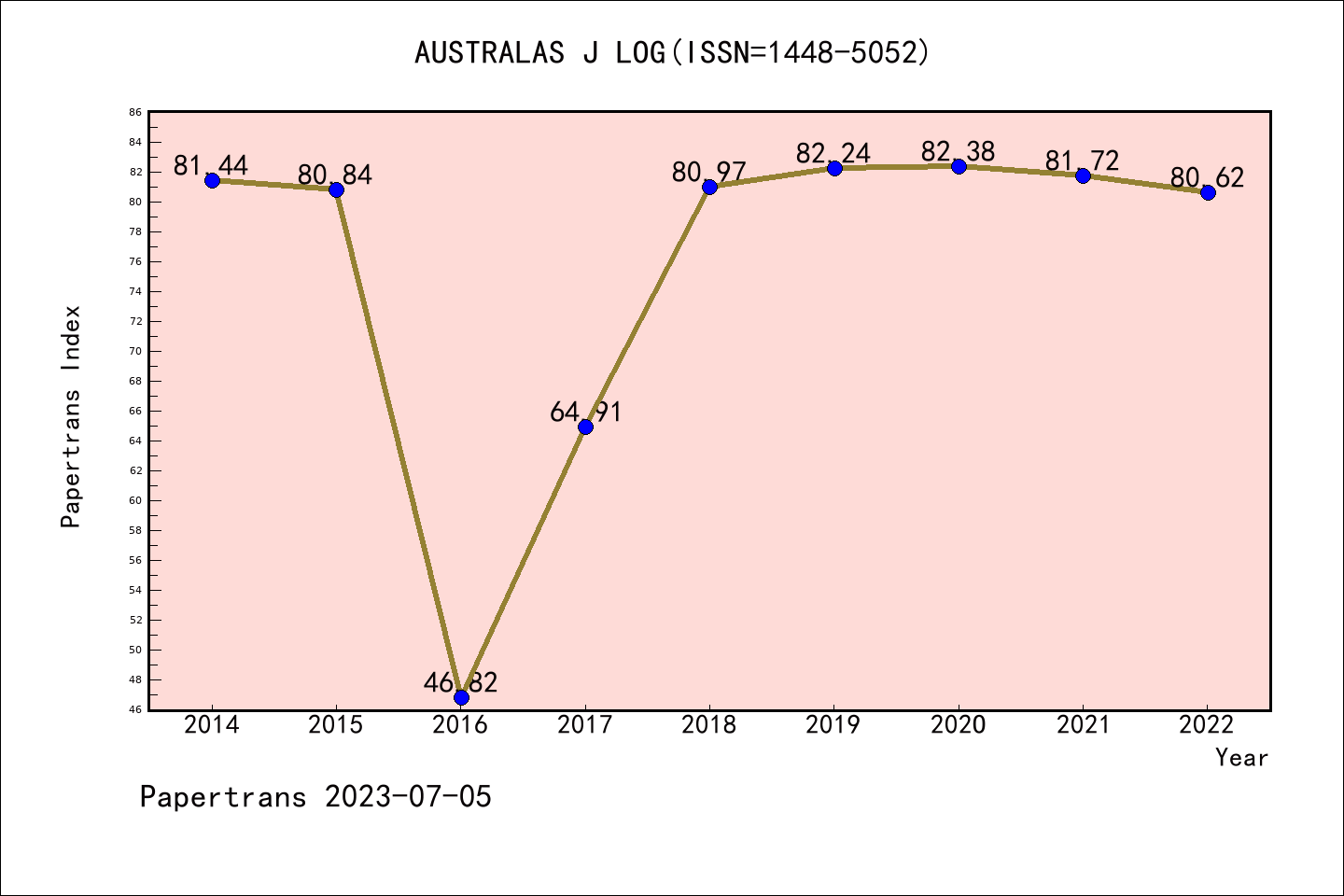
Task: Click the 56 y-axis tick label
Action: (x=135, y=560)
